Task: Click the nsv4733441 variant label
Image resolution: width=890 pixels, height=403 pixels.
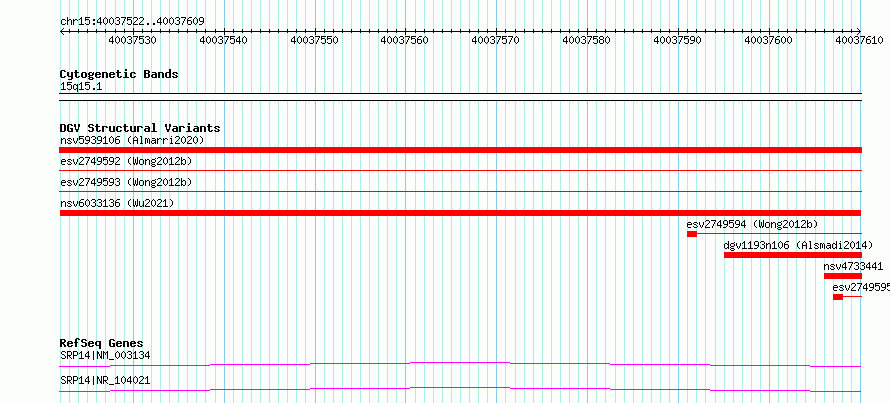Action: 853,266
